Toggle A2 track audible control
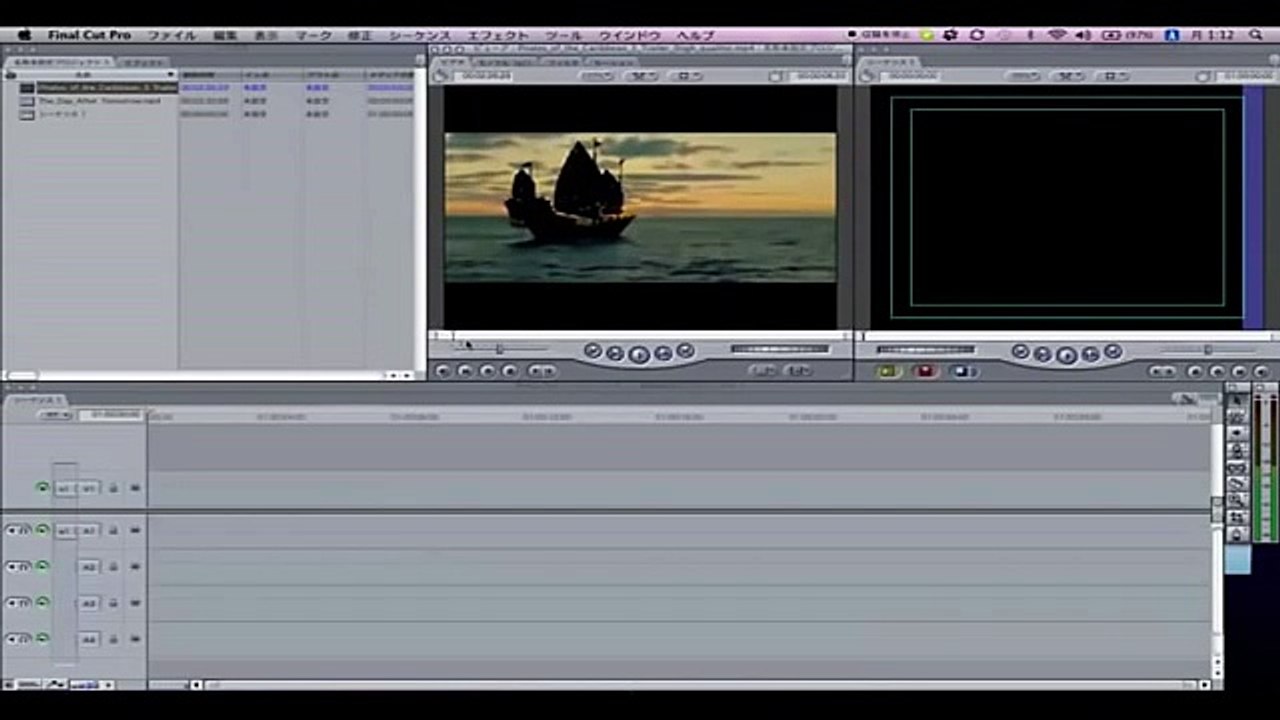The height and width of the screenshot is (720, 1280). coord(42,566)
